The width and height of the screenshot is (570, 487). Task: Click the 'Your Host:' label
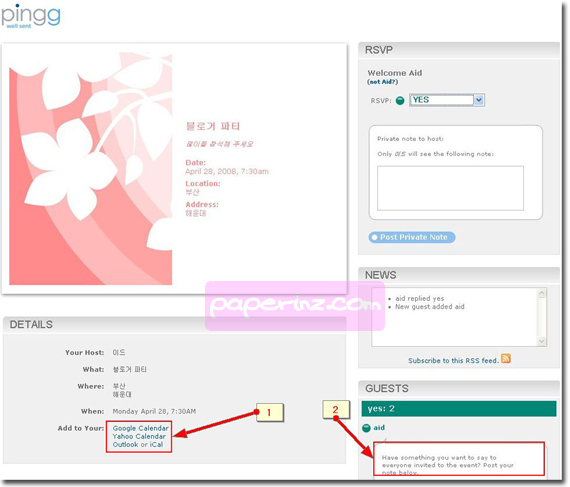(x=84, y=353)
